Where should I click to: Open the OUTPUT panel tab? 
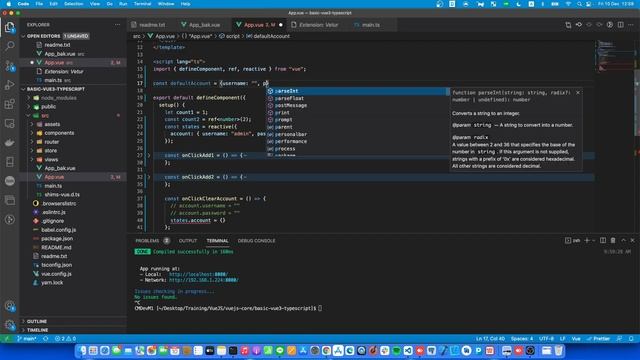pos(188,241)
